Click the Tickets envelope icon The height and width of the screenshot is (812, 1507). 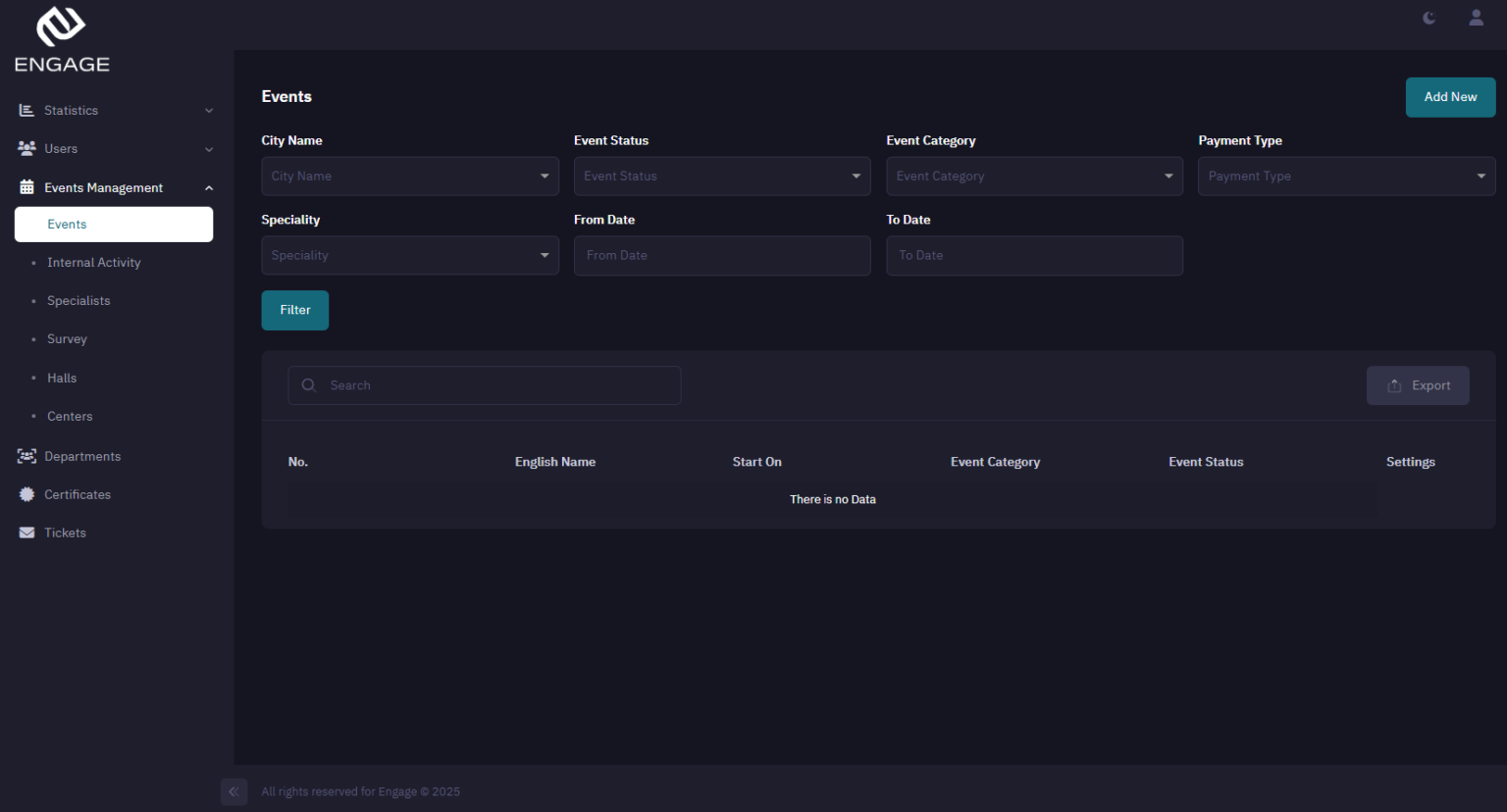tap(26, 533)
